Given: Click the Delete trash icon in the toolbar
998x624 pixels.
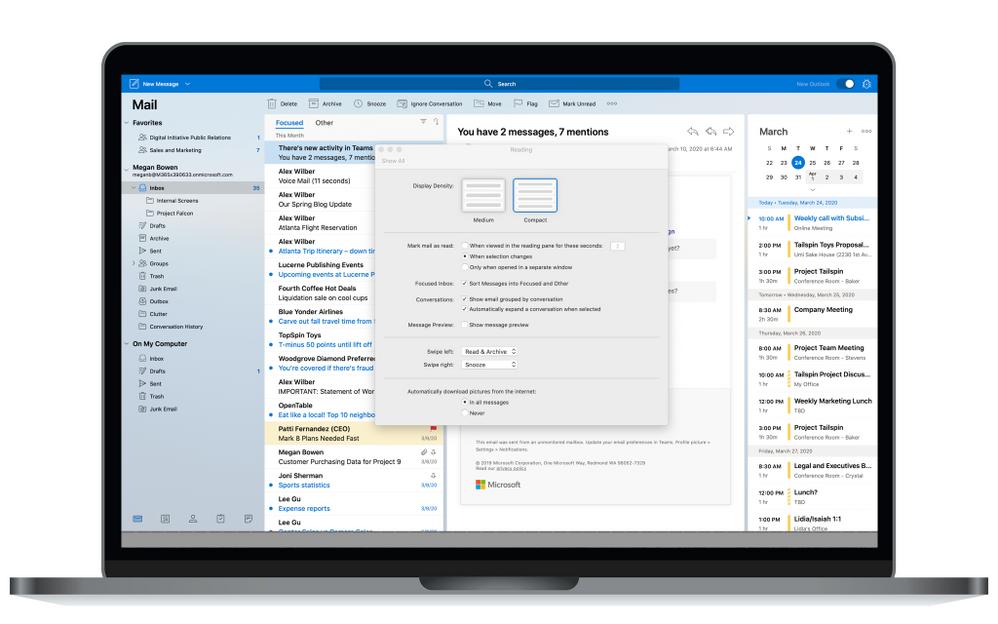Looking at the screenshot, I should (272, 103).
